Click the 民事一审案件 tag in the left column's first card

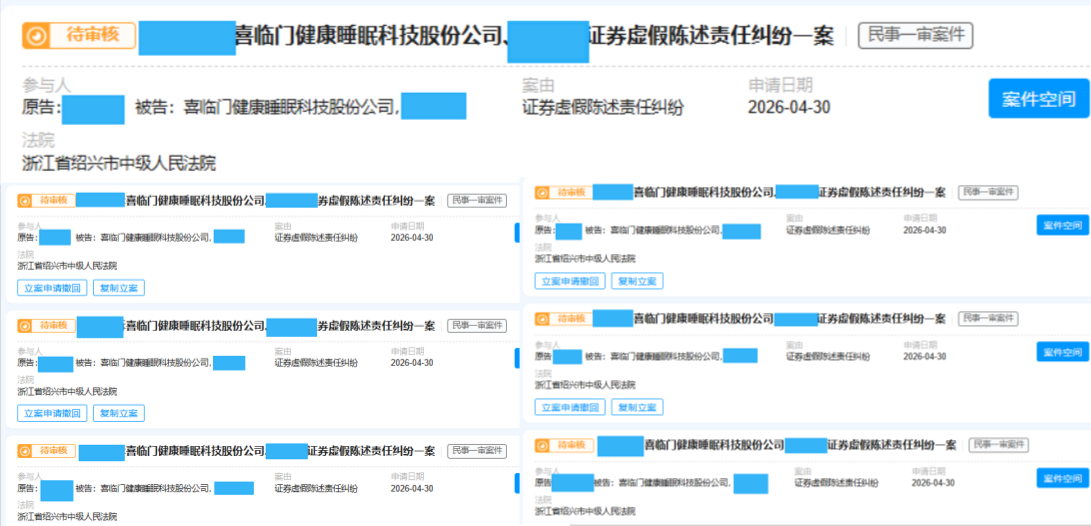pos(477,201)
